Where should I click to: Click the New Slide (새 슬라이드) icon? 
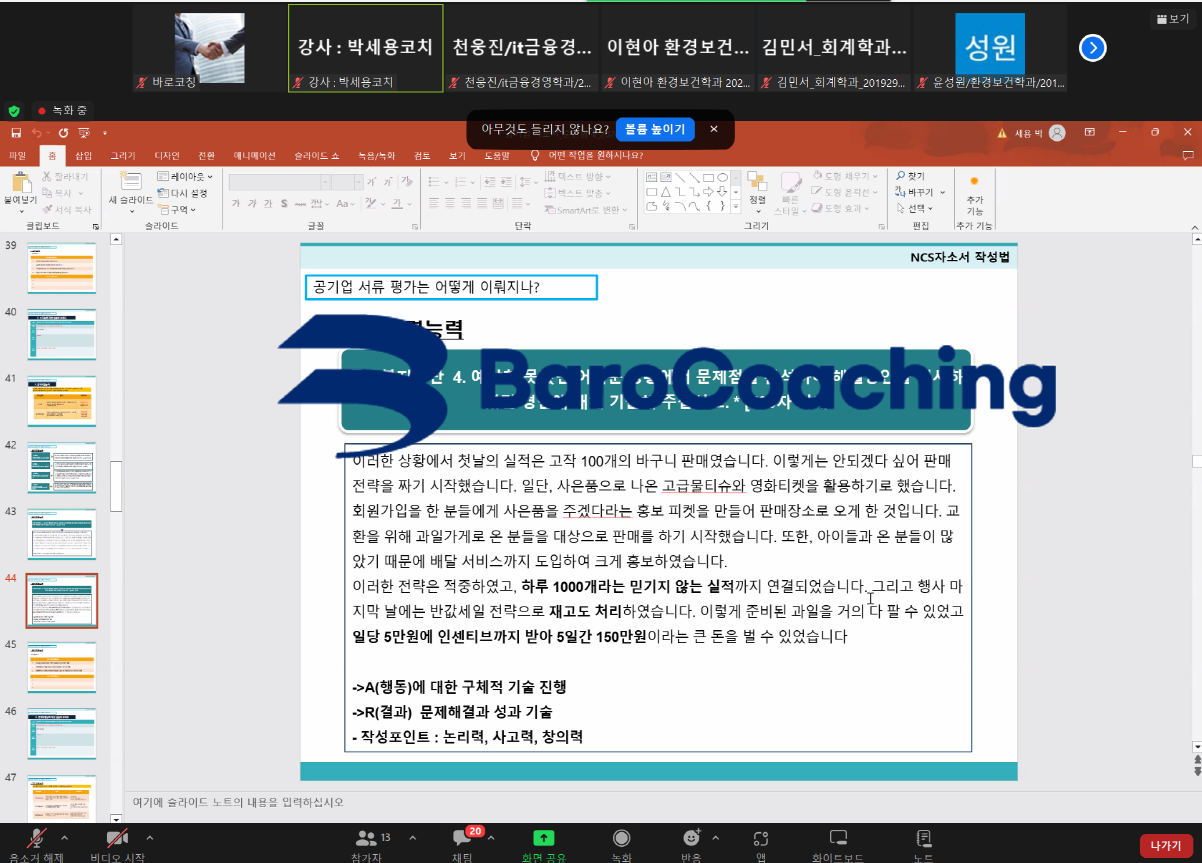click(x=130, y=186)
